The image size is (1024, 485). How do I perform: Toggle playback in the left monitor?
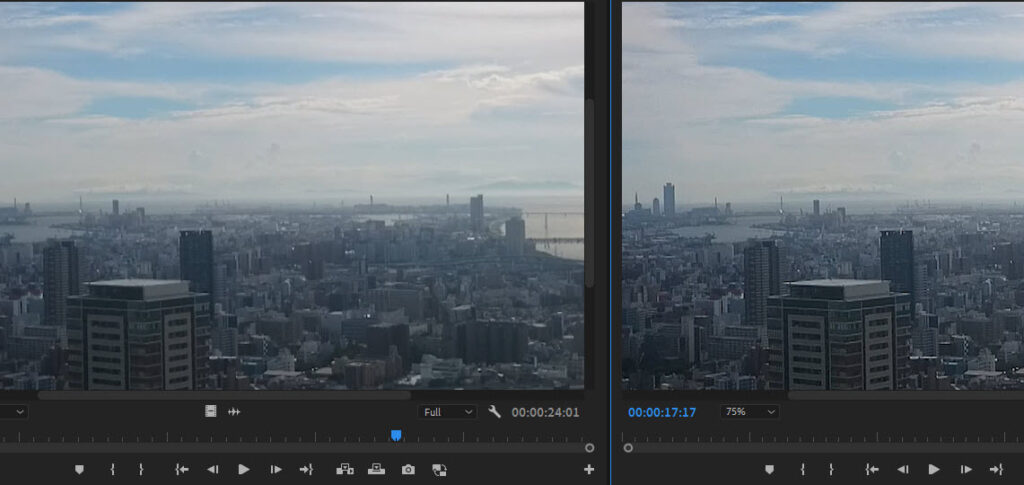243,469
